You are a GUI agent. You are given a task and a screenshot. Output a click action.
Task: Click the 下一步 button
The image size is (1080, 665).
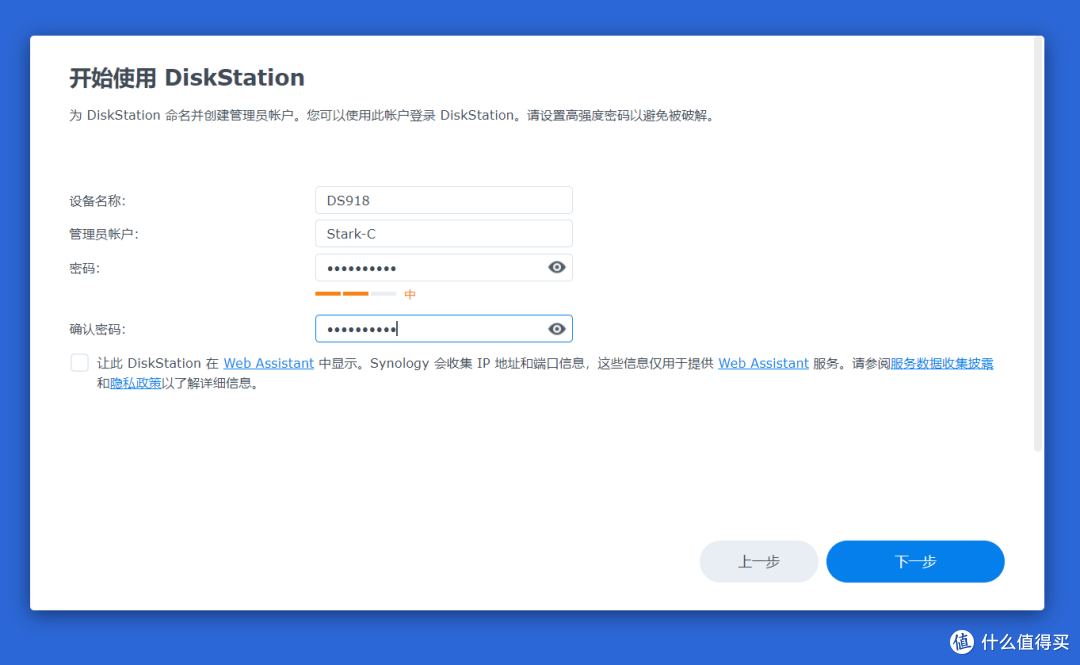[x=914, y=561]
